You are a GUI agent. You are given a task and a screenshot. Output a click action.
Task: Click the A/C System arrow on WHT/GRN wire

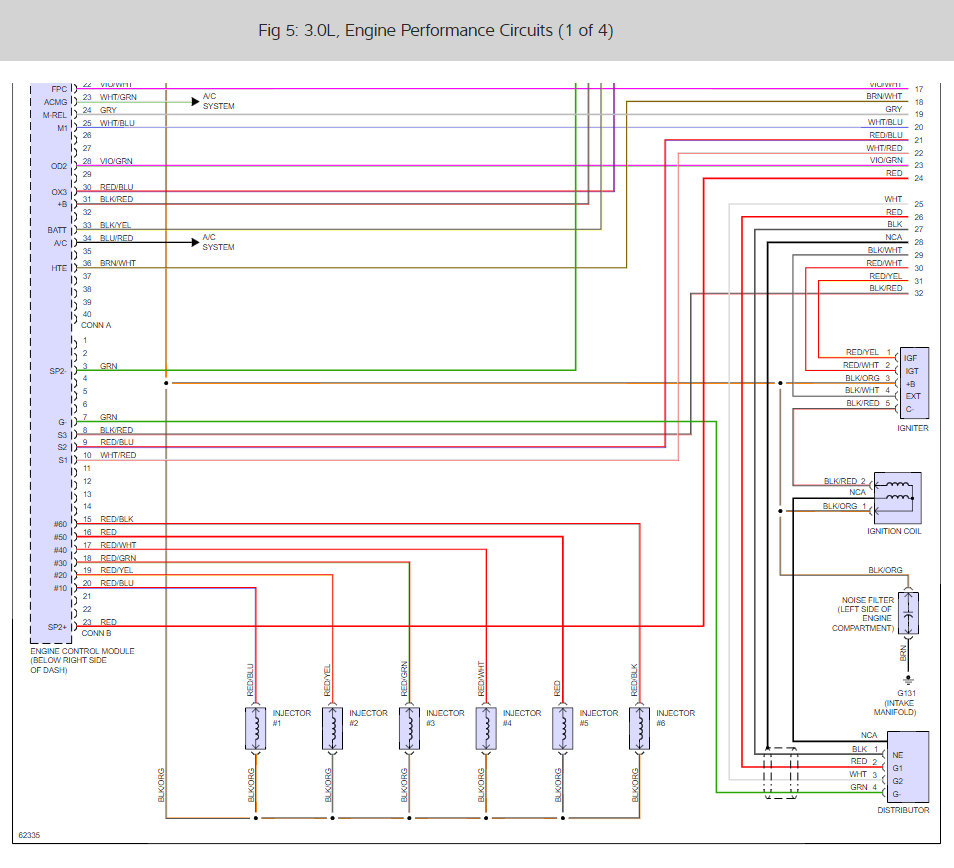[x=195, y=101]
